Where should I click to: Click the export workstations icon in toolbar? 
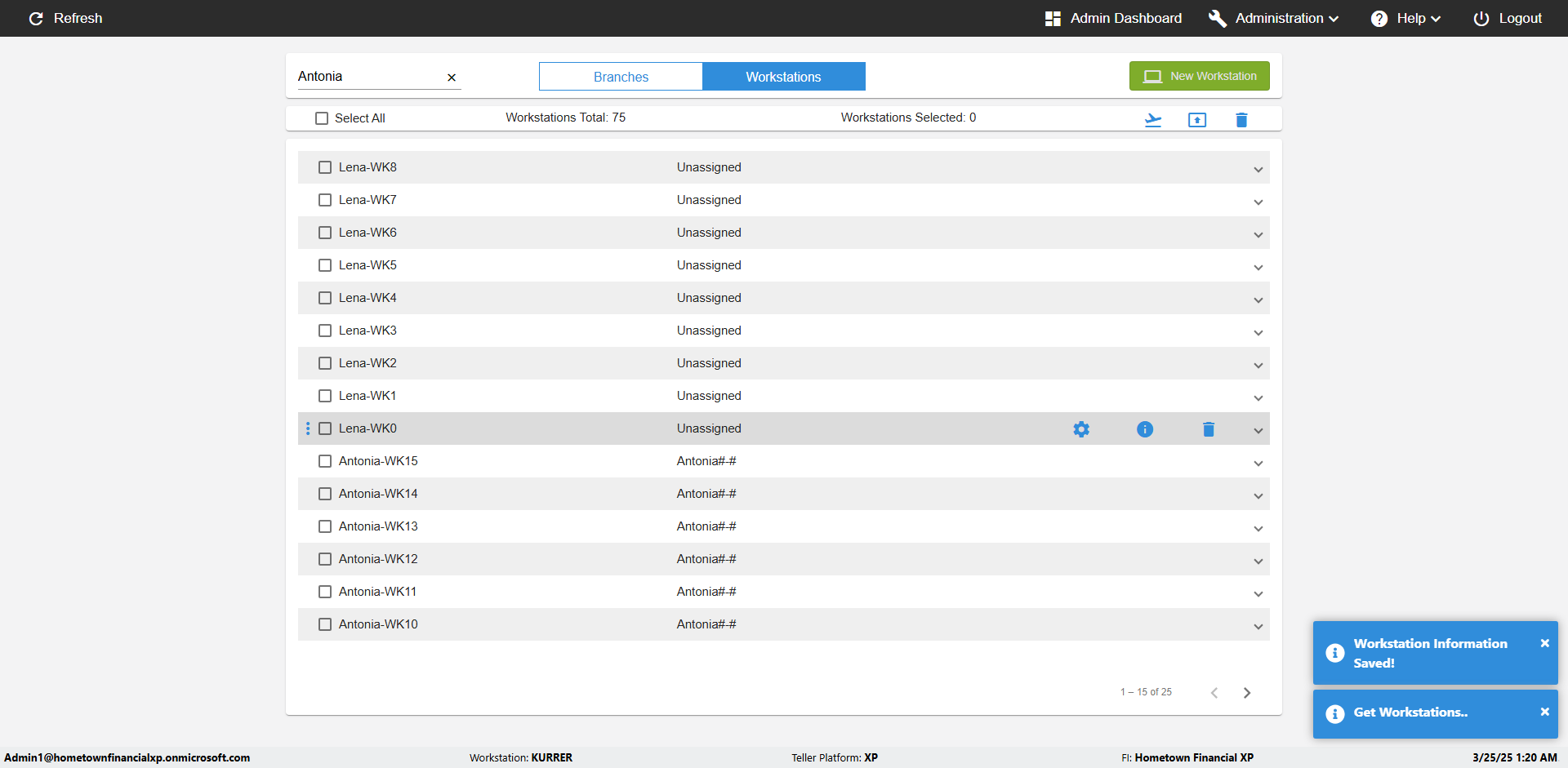pos(1197,120)
